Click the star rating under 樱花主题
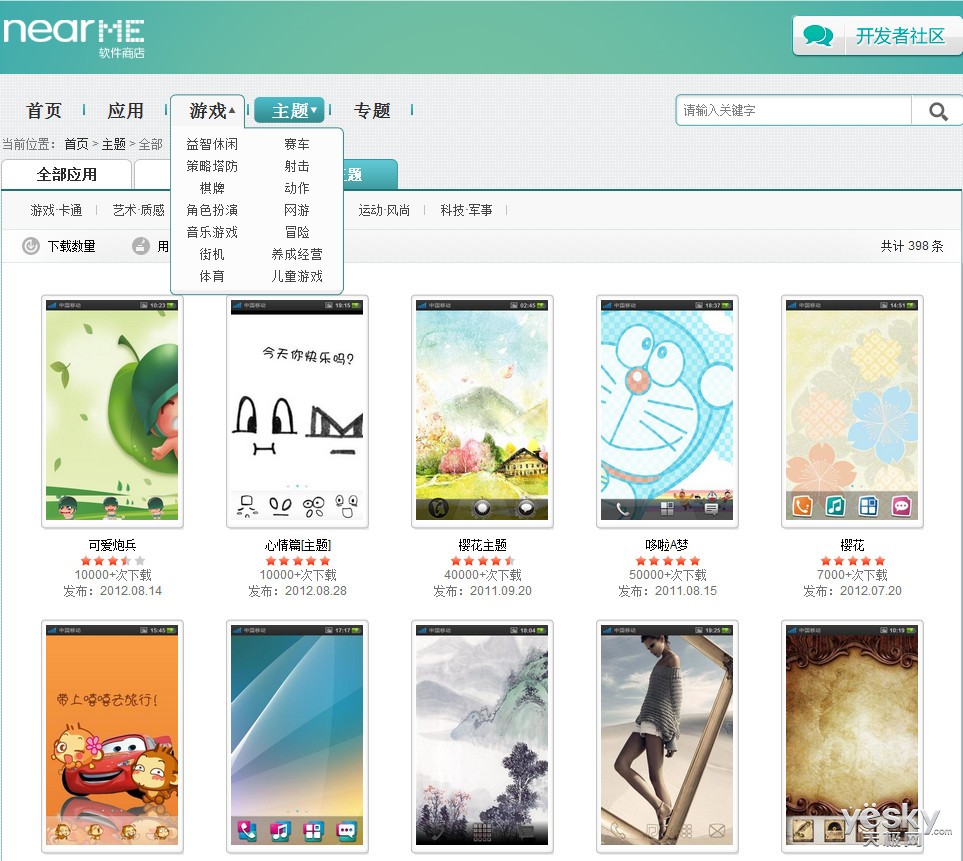 point(483,561)
